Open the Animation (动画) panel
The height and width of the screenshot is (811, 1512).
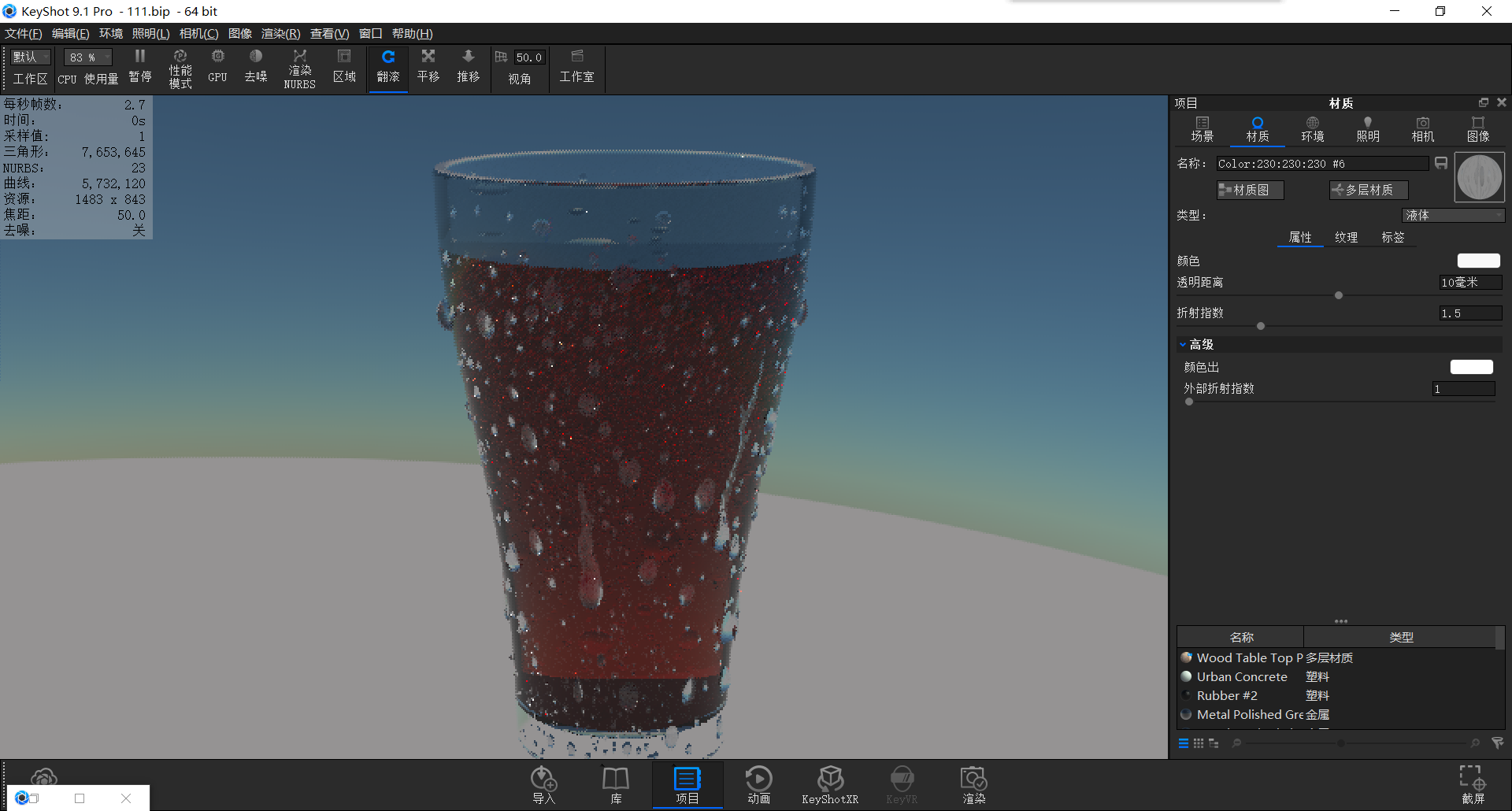click(x=758, y=783)
